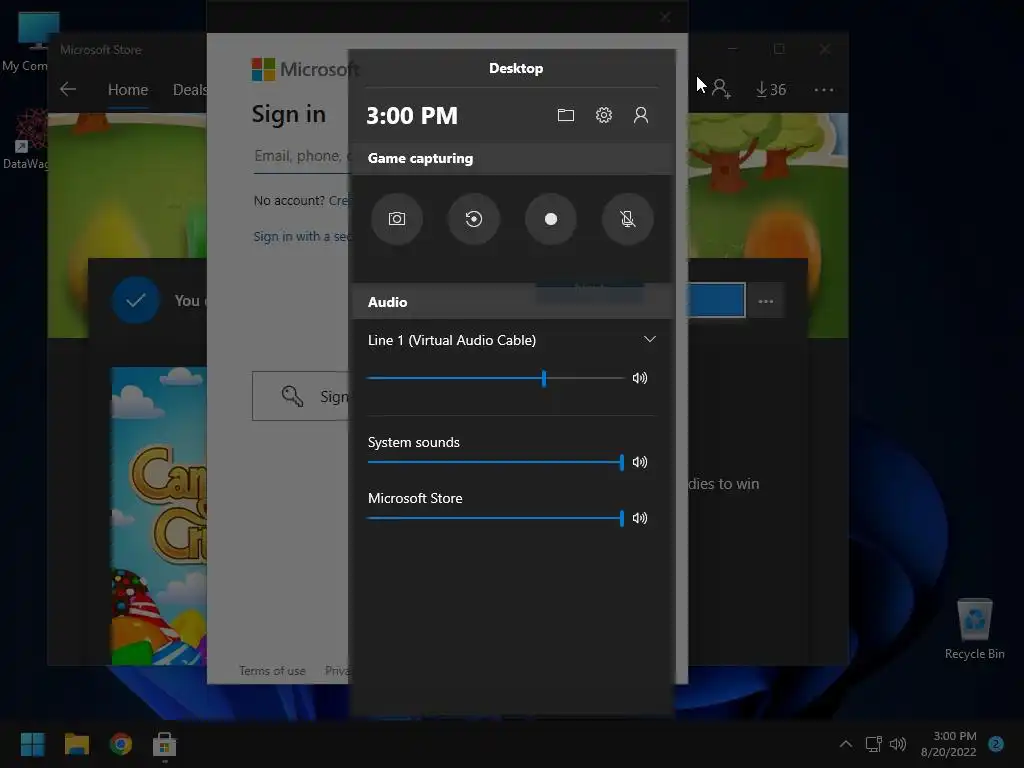The image size is (1024, 768).
Task: Click the add account icon in Microsoft Store
Action: (x=721, y=89)
